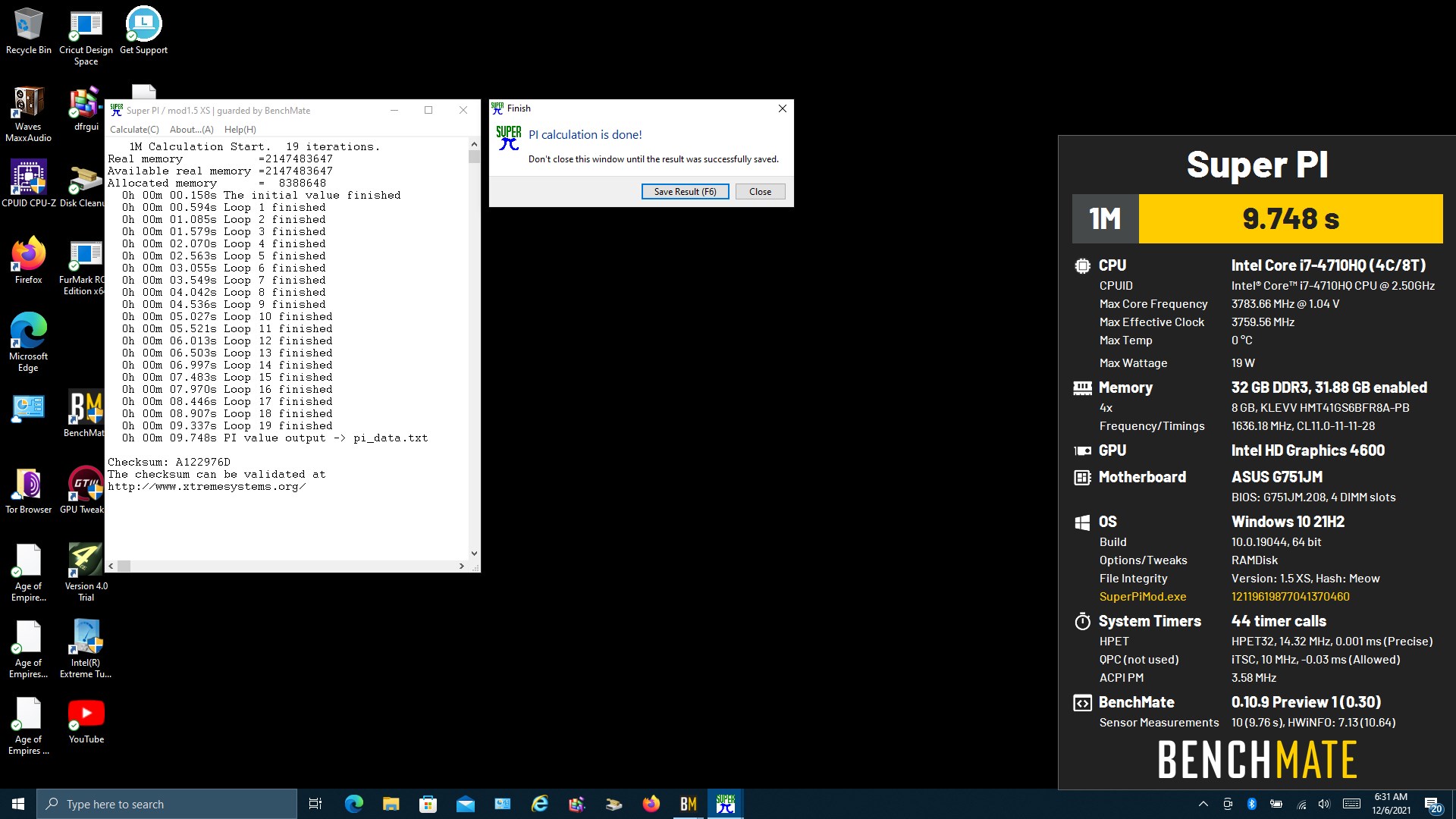Click Close button in Finish dialog
Viewport: 1456px width, 819px height.
tap(760, 192)
